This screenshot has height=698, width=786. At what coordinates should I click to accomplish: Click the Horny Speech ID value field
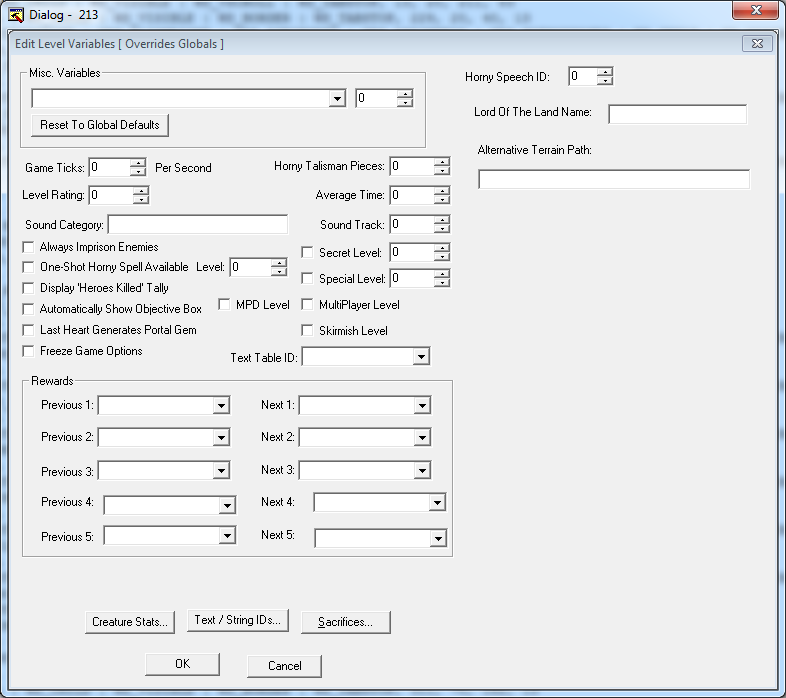click(x=583, y=76)
